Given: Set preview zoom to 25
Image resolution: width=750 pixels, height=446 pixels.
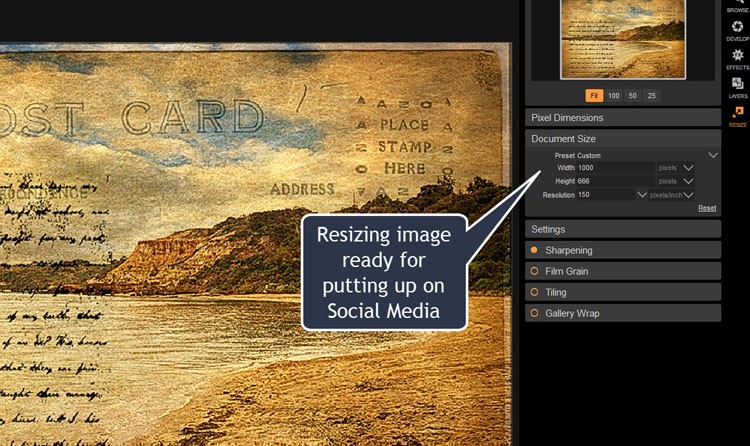Looking at the screenshot, I should click(651, 96).
